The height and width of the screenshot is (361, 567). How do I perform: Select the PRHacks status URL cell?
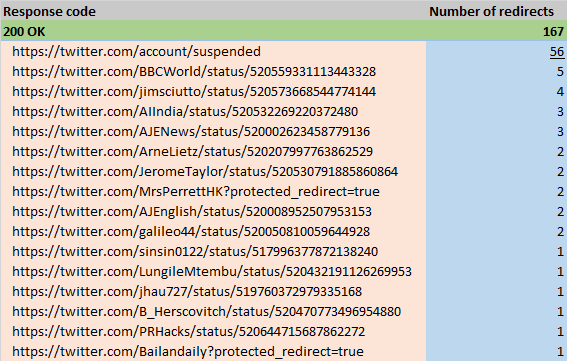coord(188,331)
